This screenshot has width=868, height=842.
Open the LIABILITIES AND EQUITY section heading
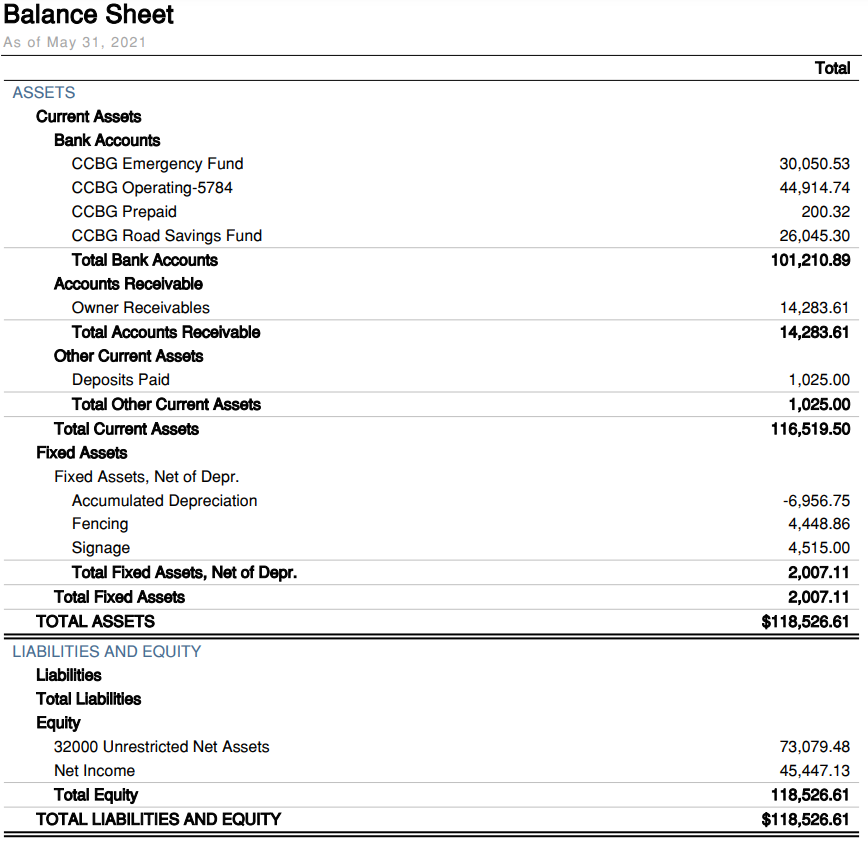106,651
